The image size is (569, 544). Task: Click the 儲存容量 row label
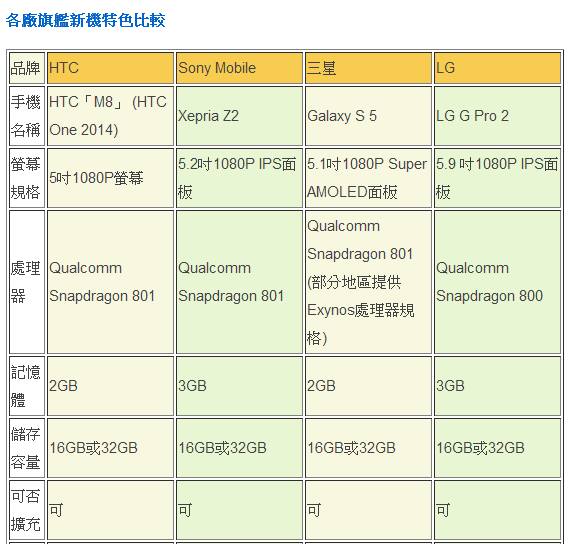27,448
